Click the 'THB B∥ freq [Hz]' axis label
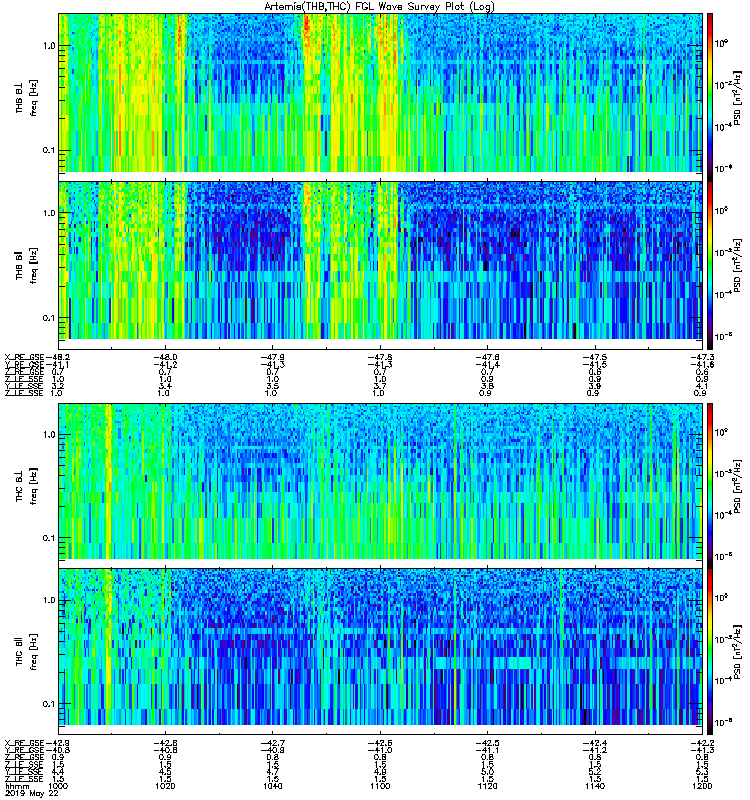 click(x=26, y=265)
